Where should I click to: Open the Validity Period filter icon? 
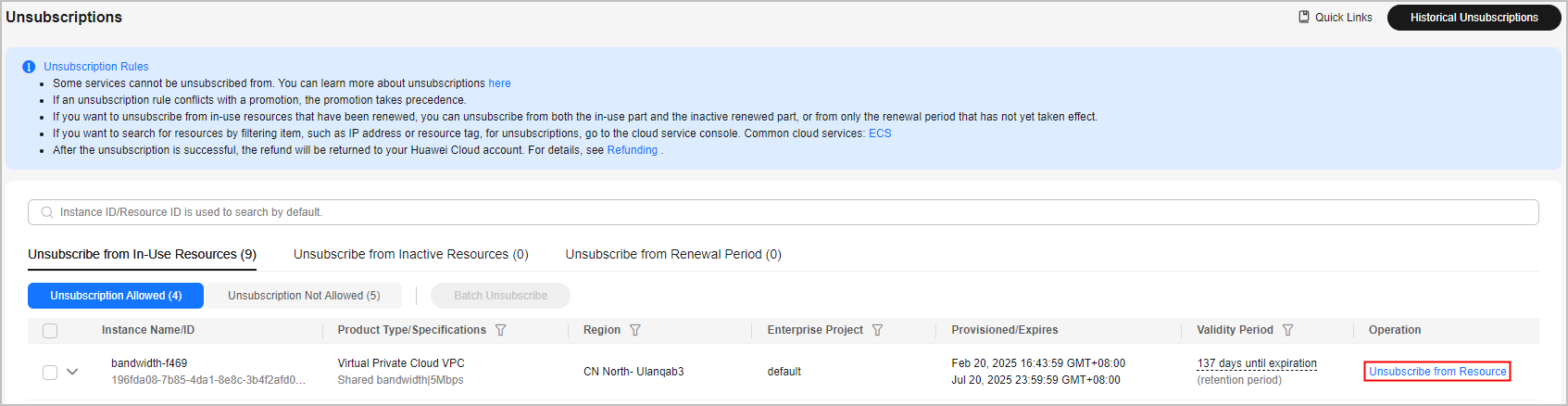[x=1288, y=330]
